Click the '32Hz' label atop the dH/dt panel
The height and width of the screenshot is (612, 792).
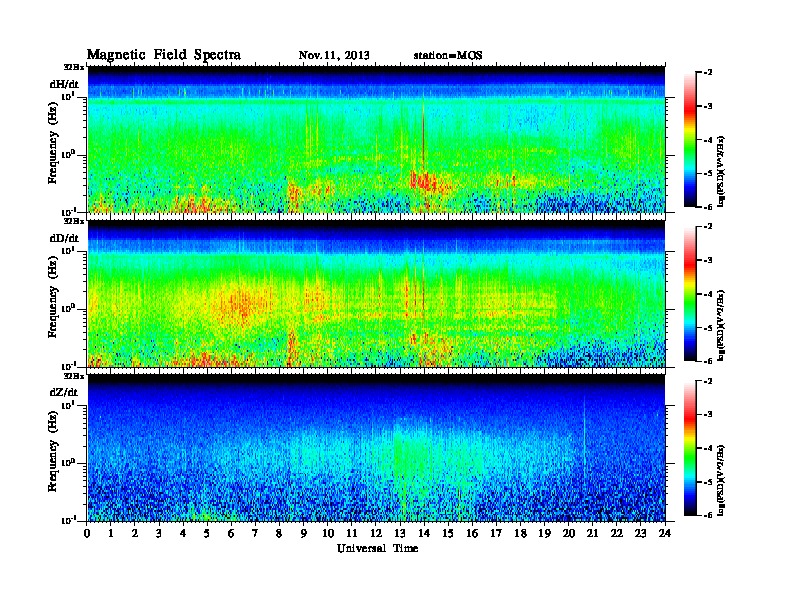coord(73,67)
